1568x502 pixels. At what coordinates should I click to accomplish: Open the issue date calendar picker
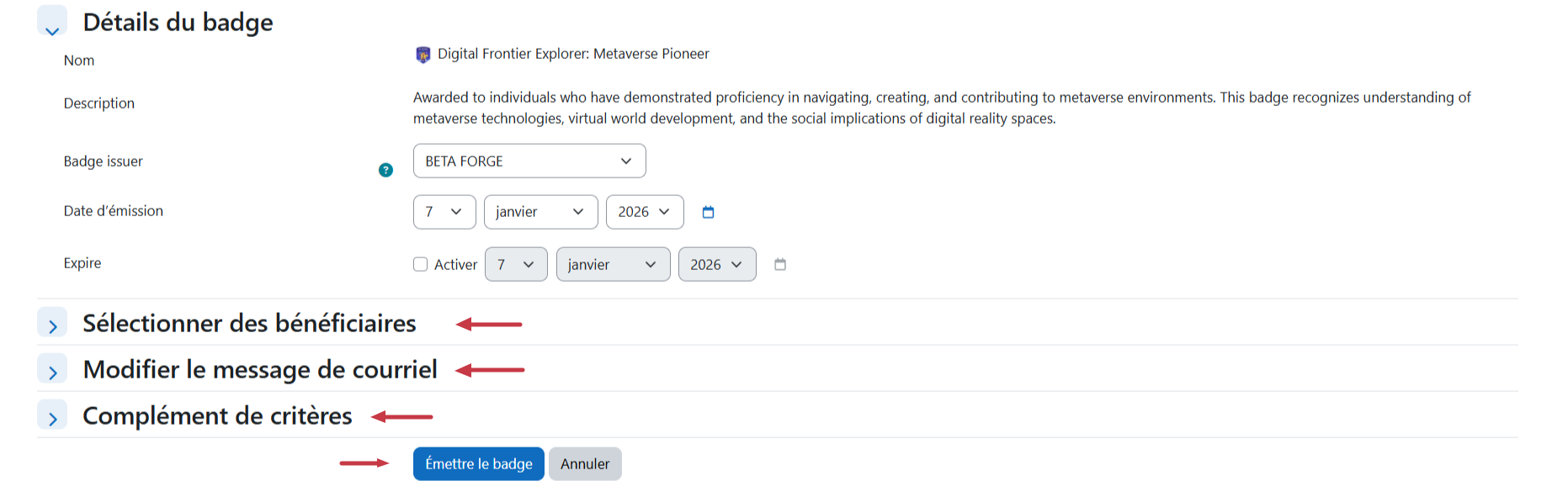pos(708,212)
